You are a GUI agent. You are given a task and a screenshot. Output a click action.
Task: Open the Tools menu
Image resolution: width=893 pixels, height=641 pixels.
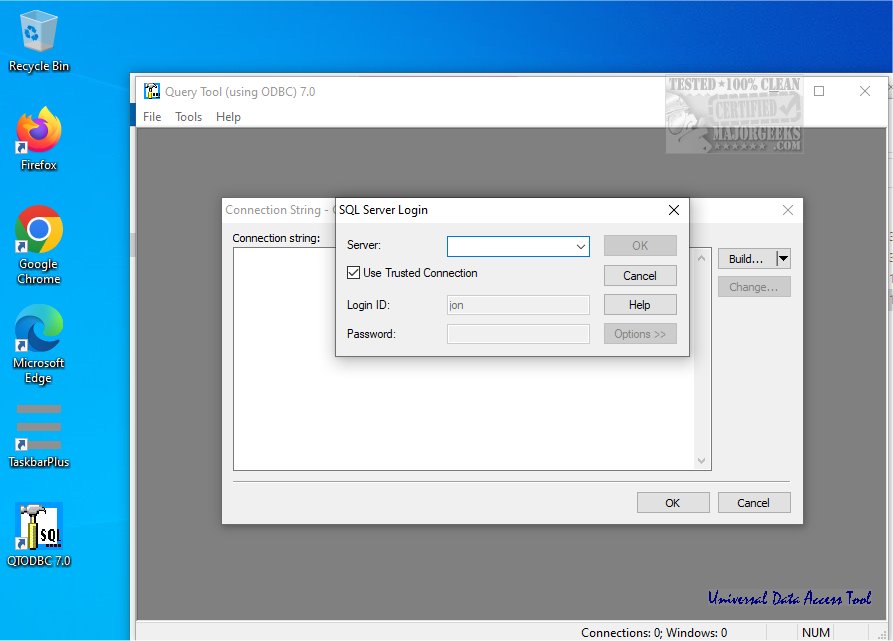pos(189,117)
